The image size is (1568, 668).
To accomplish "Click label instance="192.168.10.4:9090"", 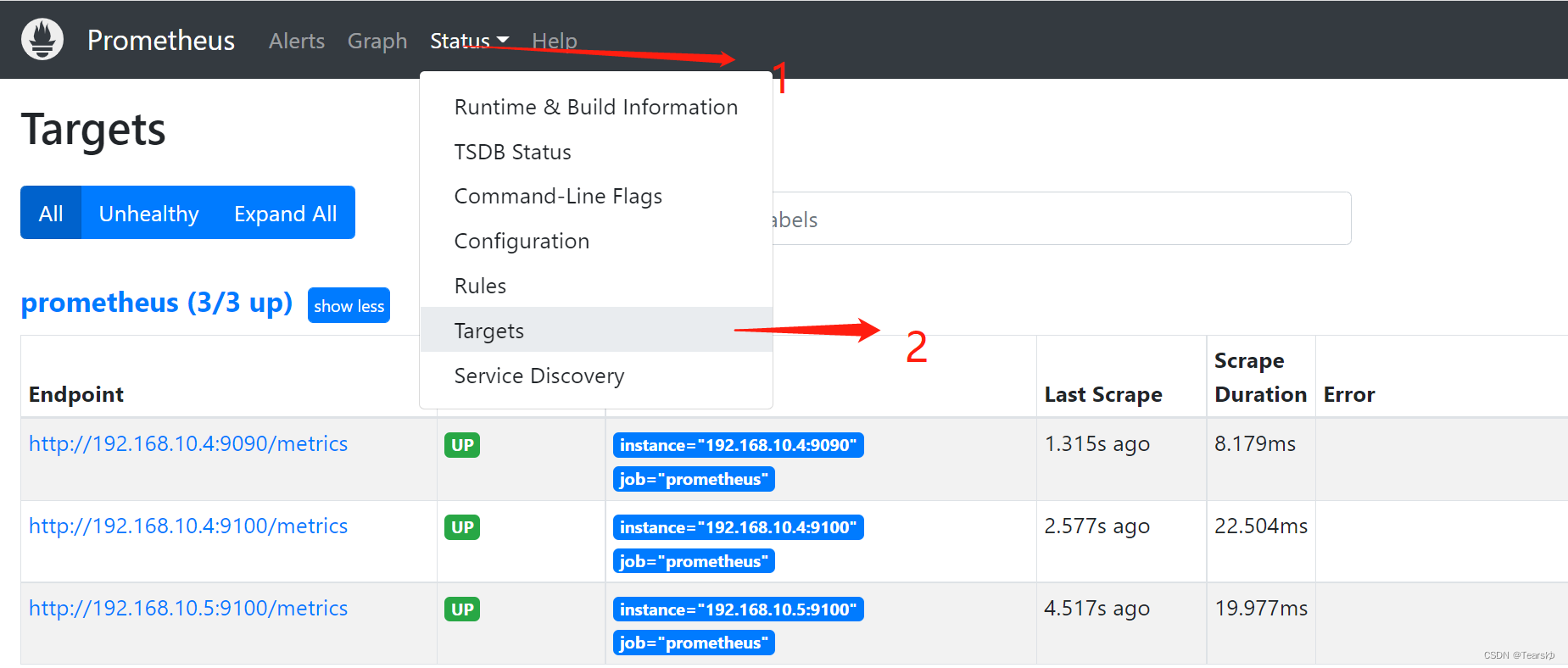I will (738, 445).
